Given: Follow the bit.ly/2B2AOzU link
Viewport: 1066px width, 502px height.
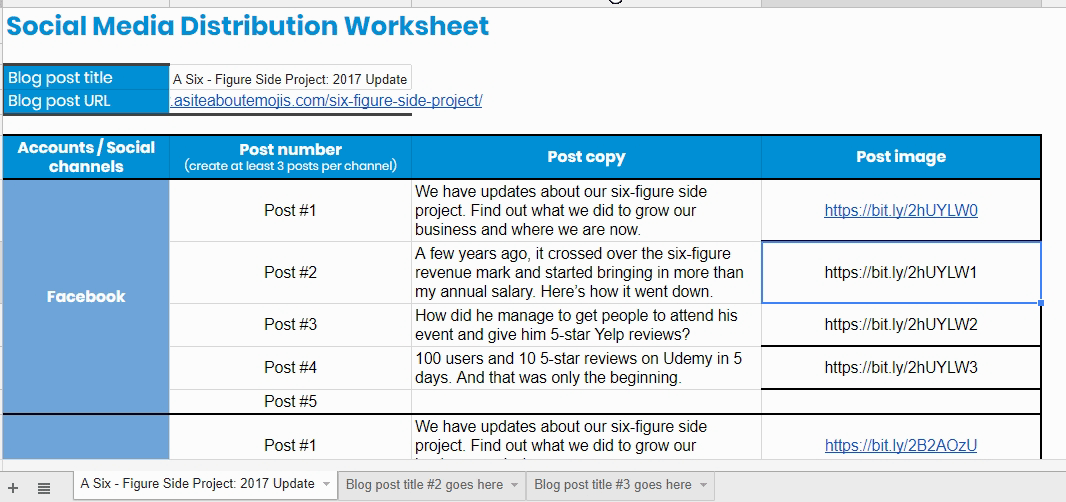Looking at the screenshot, I should point(900,446).
